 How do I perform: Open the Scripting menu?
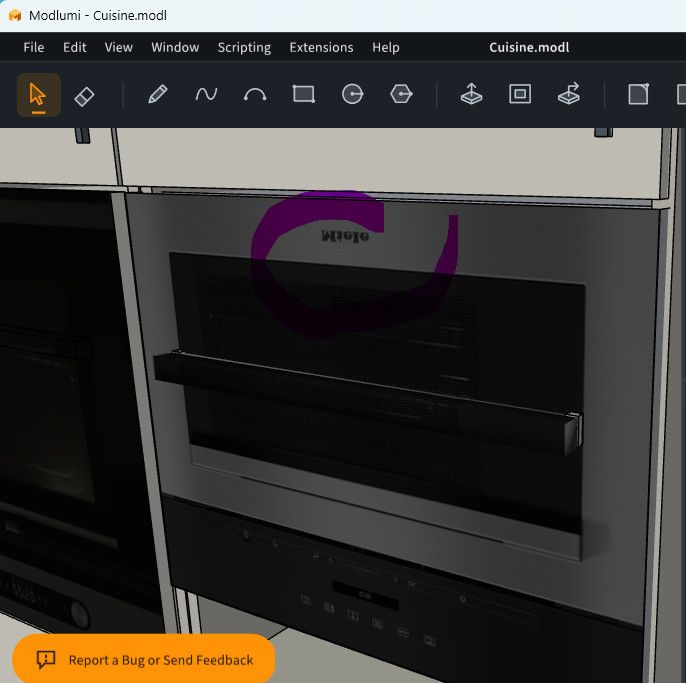[x=244, y=47]
